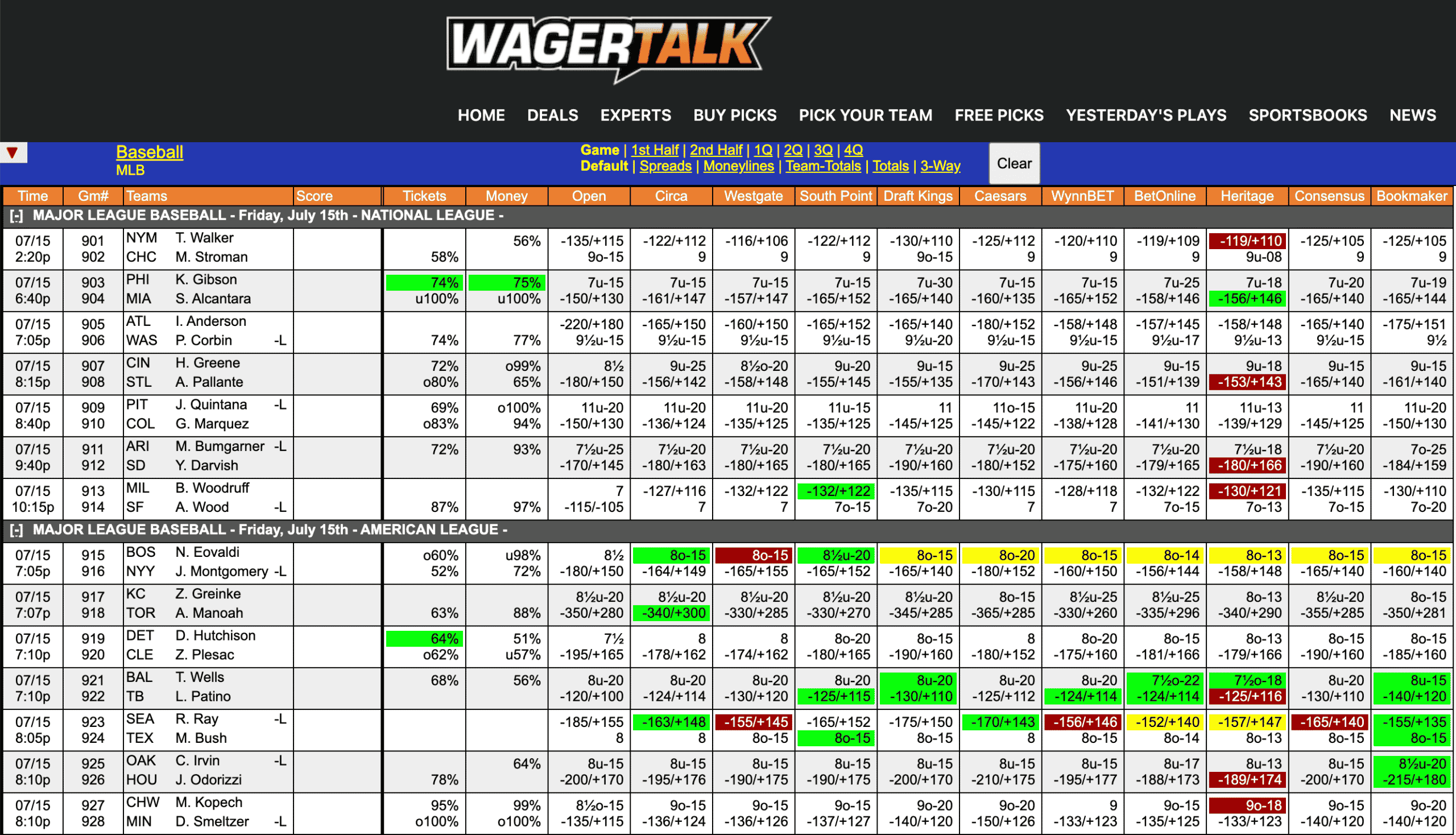Go to the EXPERTS page
Image resolution: width=1456 pixels, height=835 pixels.
[635, 115]
